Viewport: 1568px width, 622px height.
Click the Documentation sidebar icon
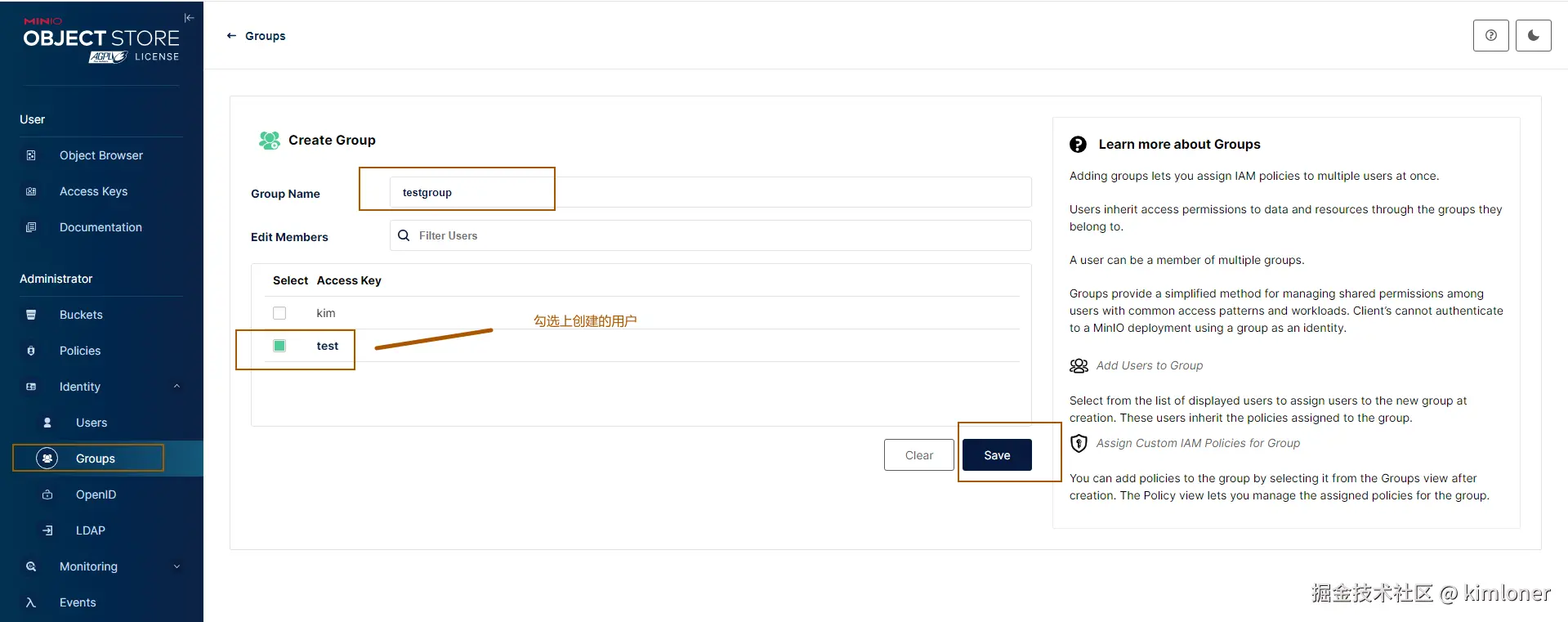click(x=31, y=227)
